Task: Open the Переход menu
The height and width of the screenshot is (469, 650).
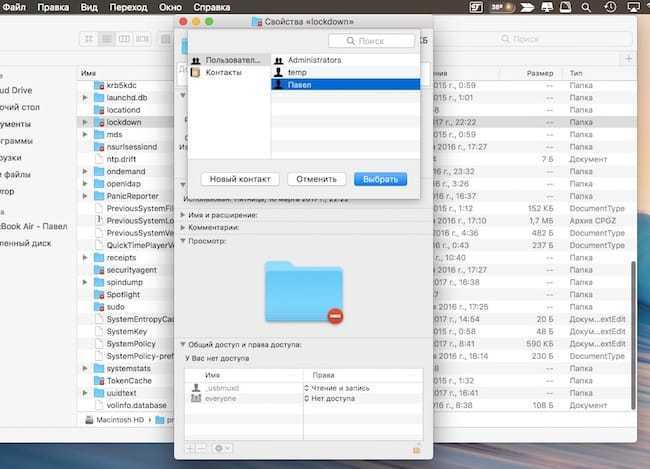Action: click(129, 7)
